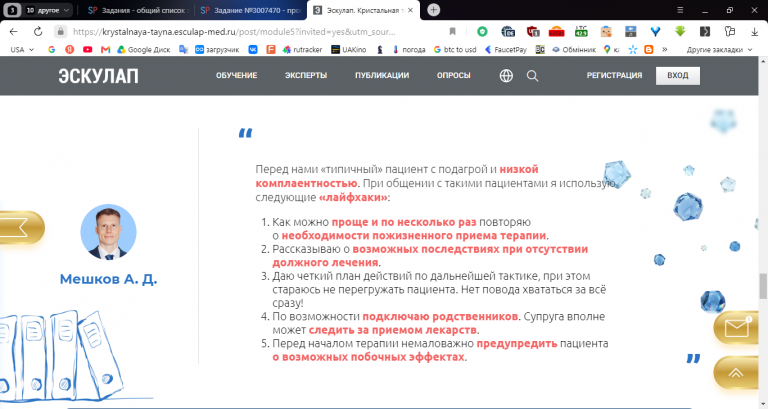Open the ПУБЛИКАЦИИ menu item
Image resolution: width=768 pixels, height=409 pixels.
[382, 75]
